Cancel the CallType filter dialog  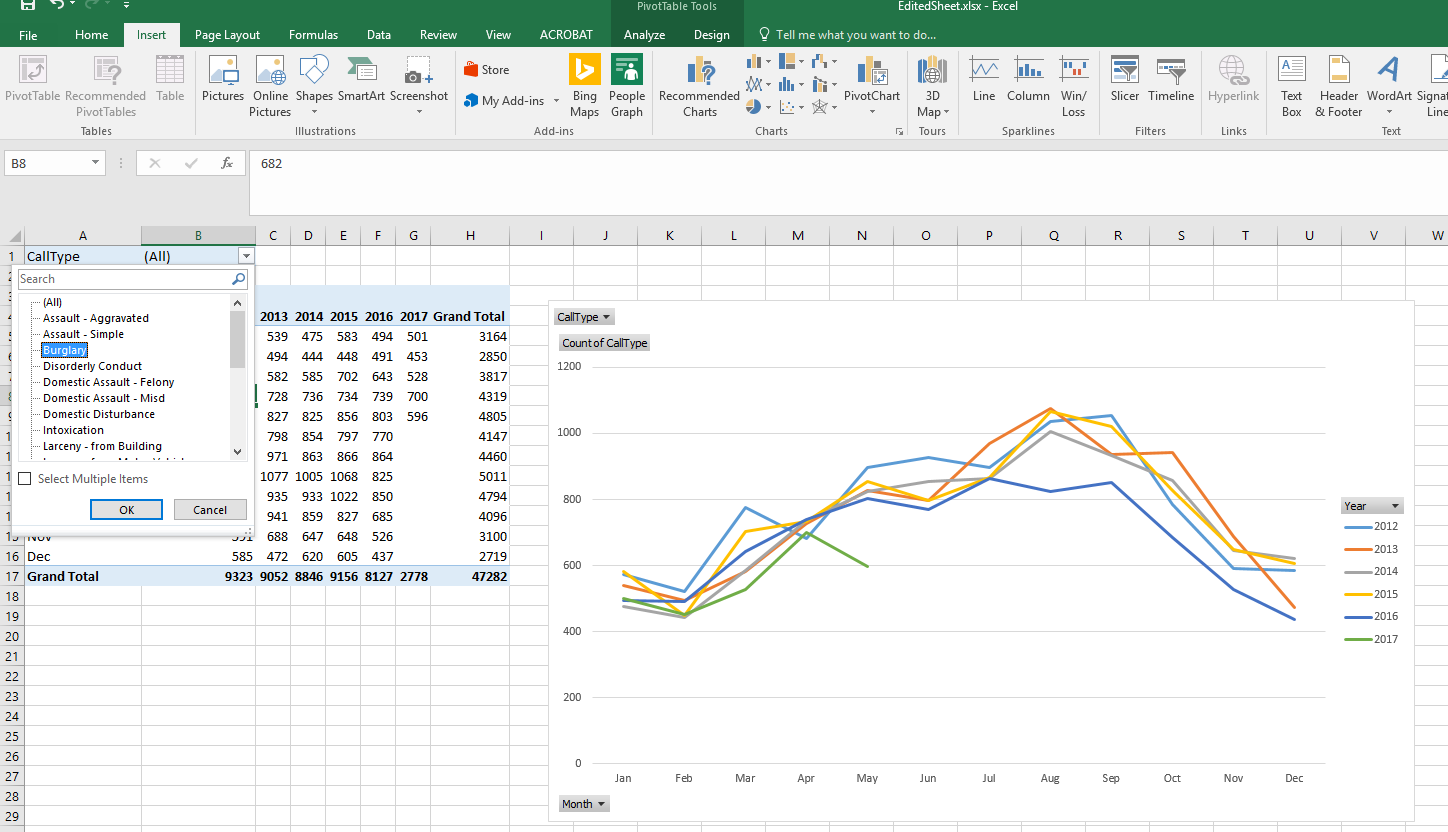point(210,509)
